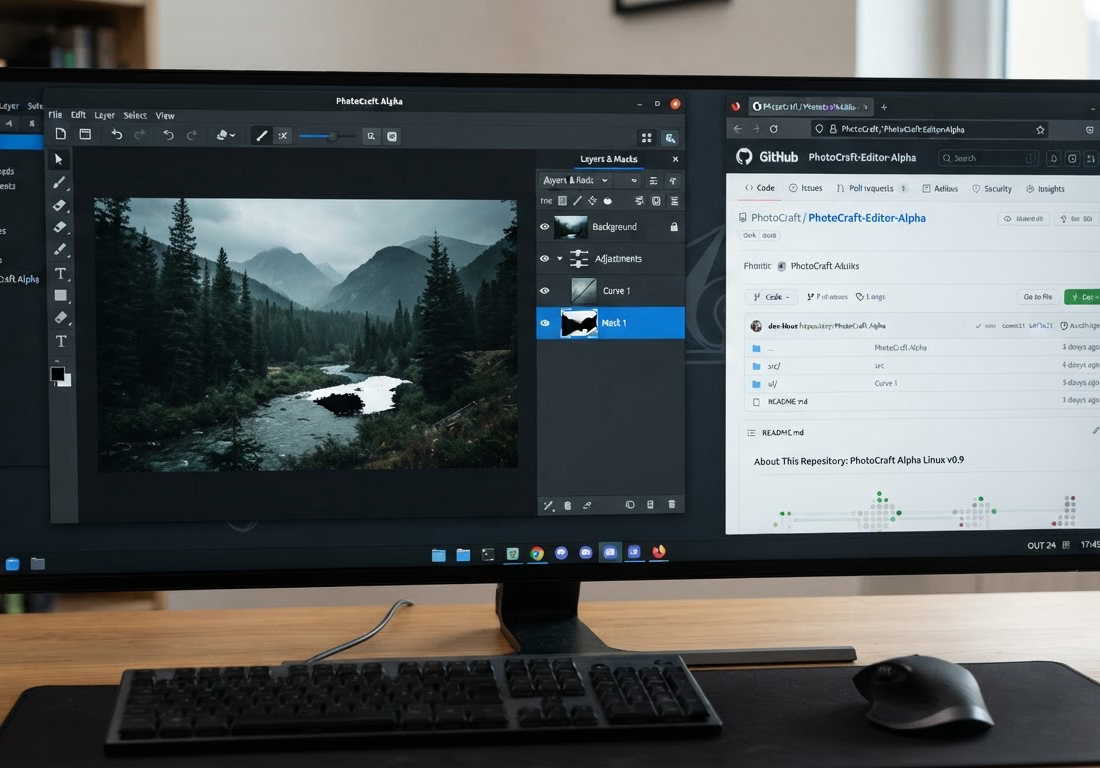Open README.md in the repository file list

point(787,402)
